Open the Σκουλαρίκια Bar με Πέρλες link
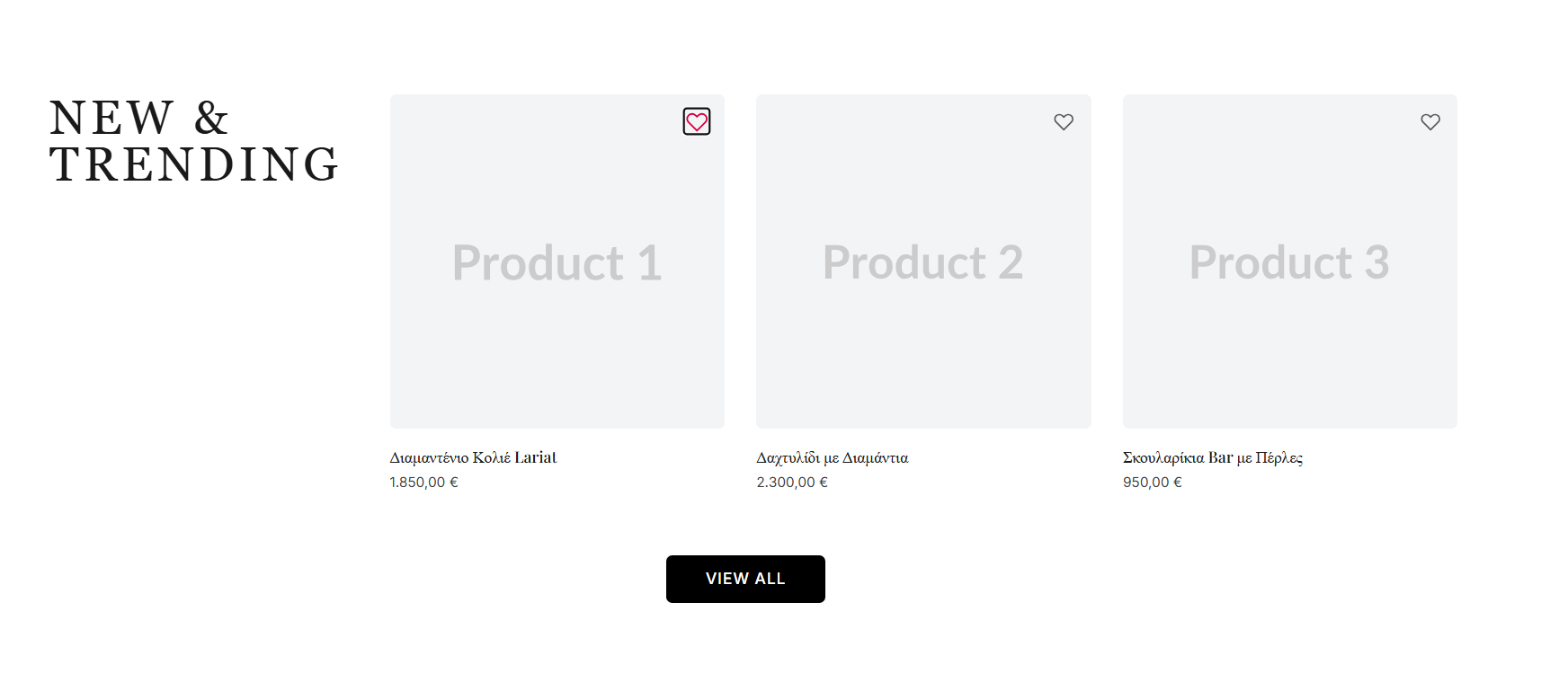 point(1212,457)
